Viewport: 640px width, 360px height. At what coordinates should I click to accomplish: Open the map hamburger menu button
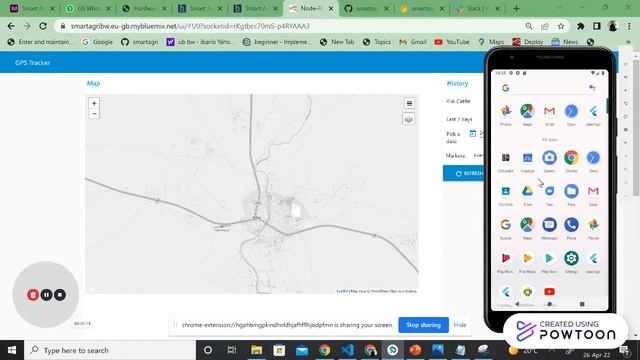(409, 103)
